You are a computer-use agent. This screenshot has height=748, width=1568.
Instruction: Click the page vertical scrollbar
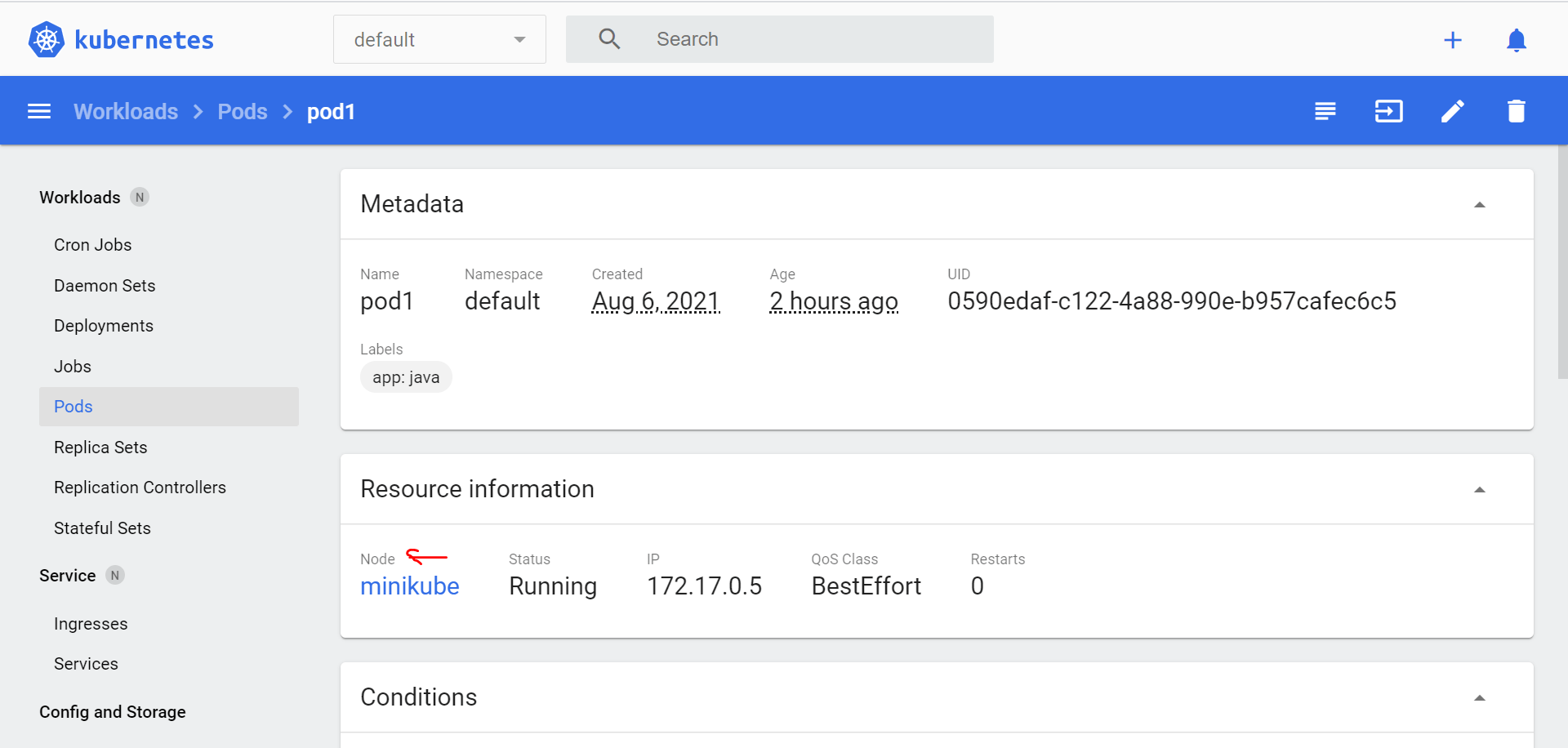(1561, 261)
